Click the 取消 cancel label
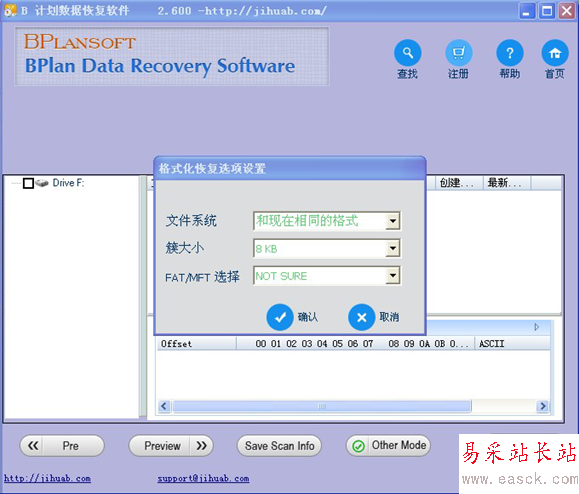The width and height of the screenshot is (579, 494). [x=389, y=317]
